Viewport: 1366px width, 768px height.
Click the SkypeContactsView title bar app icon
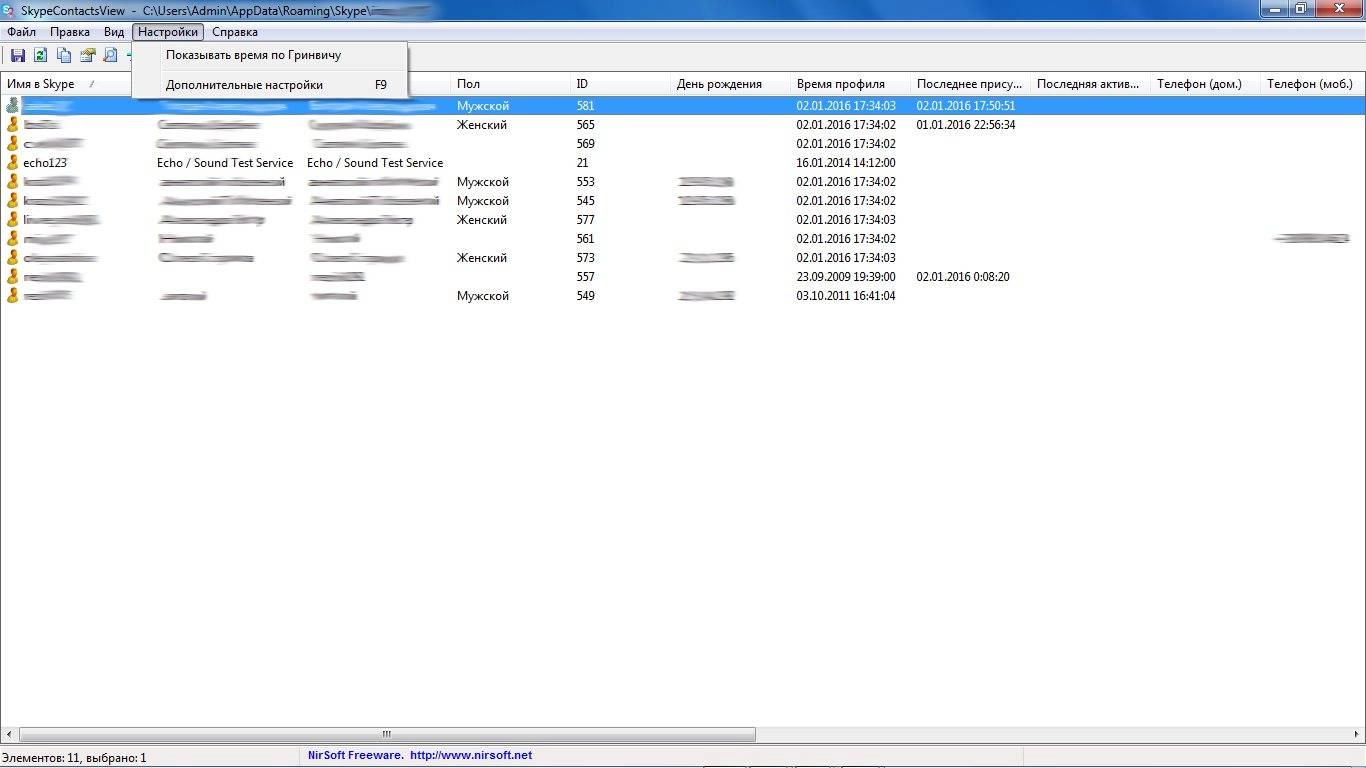click(x=10, y=10)
